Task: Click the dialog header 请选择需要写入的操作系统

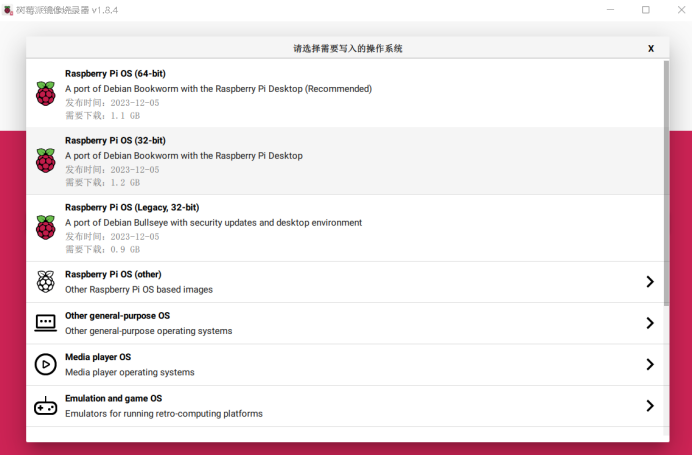Action: 348,49
